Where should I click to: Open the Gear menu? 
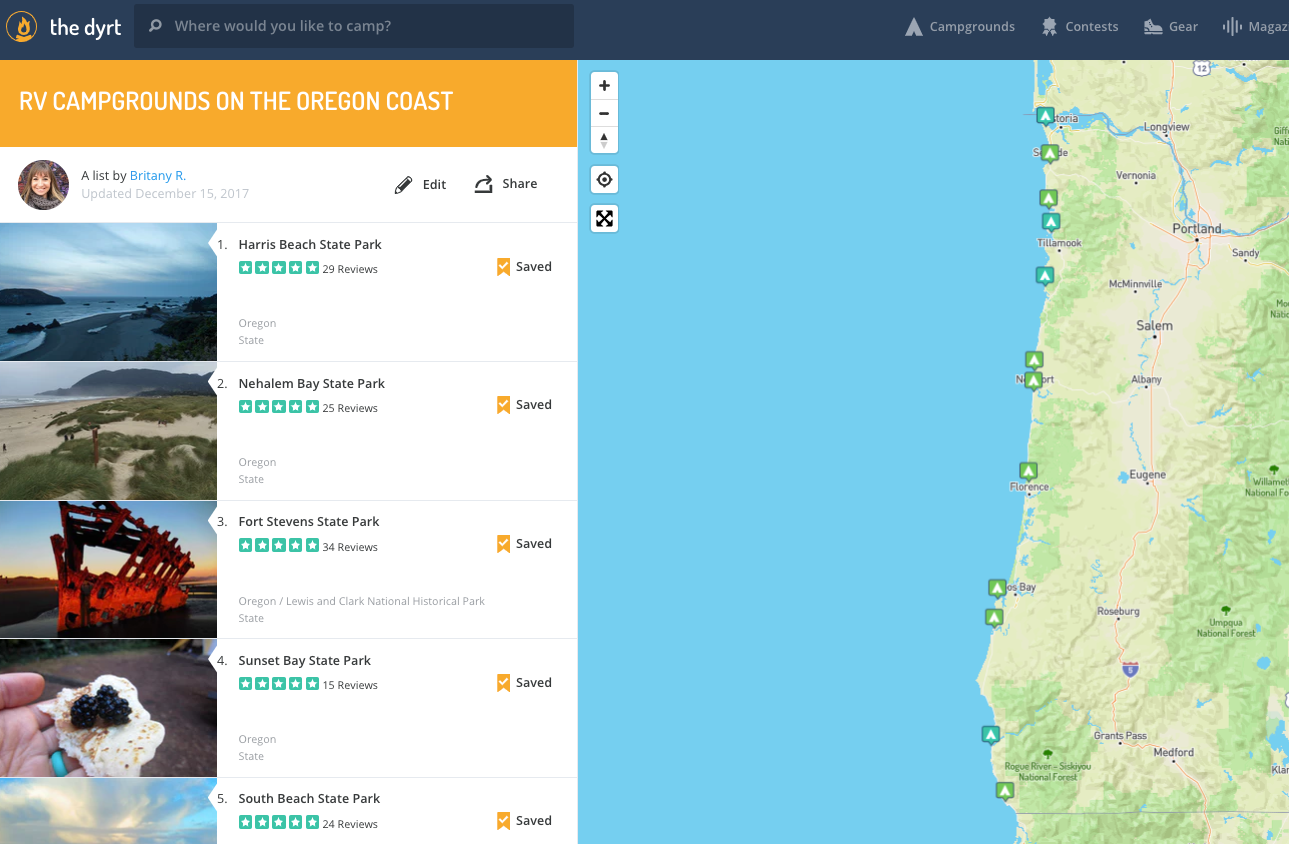click(1171, 27)
